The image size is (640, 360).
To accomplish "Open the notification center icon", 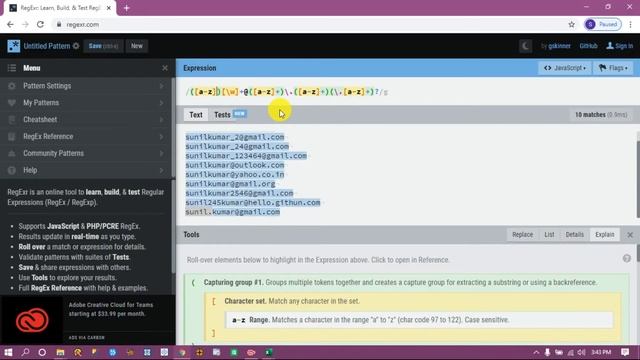I will [x=625, y=352].
